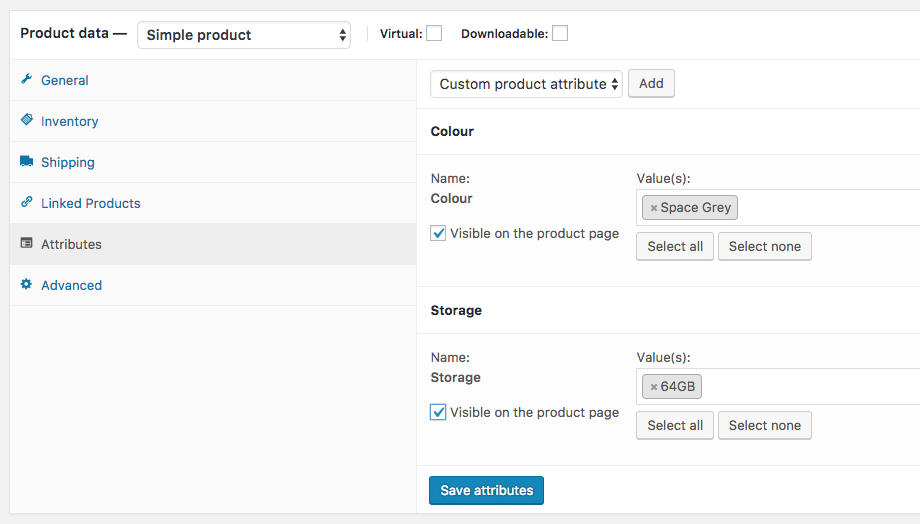Open the Inventory tab
The image size is (920, 524).
[69, 121]
